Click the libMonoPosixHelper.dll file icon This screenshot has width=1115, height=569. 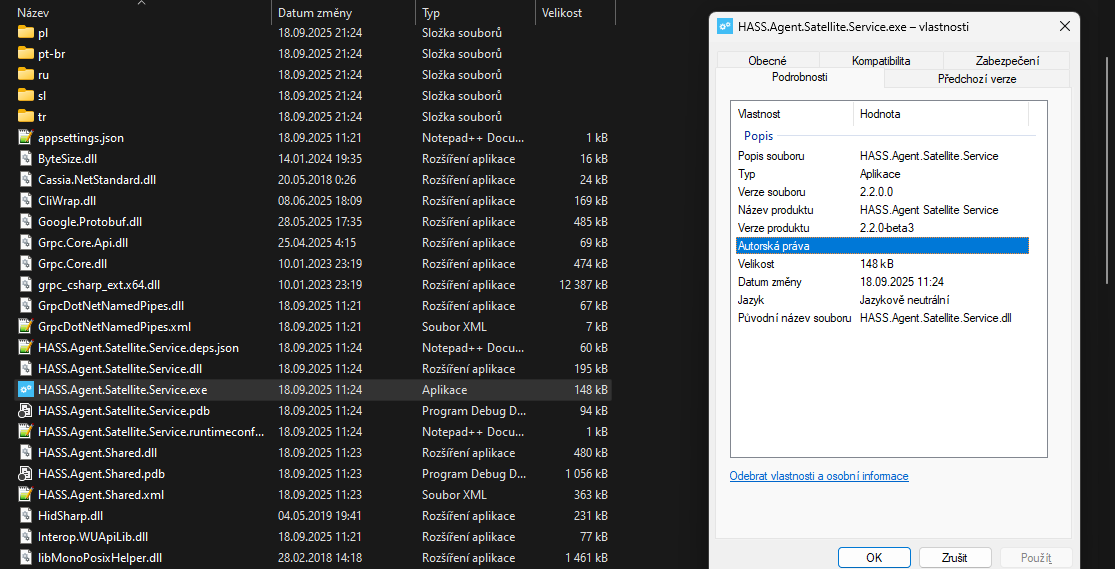[x=26, y=558]
